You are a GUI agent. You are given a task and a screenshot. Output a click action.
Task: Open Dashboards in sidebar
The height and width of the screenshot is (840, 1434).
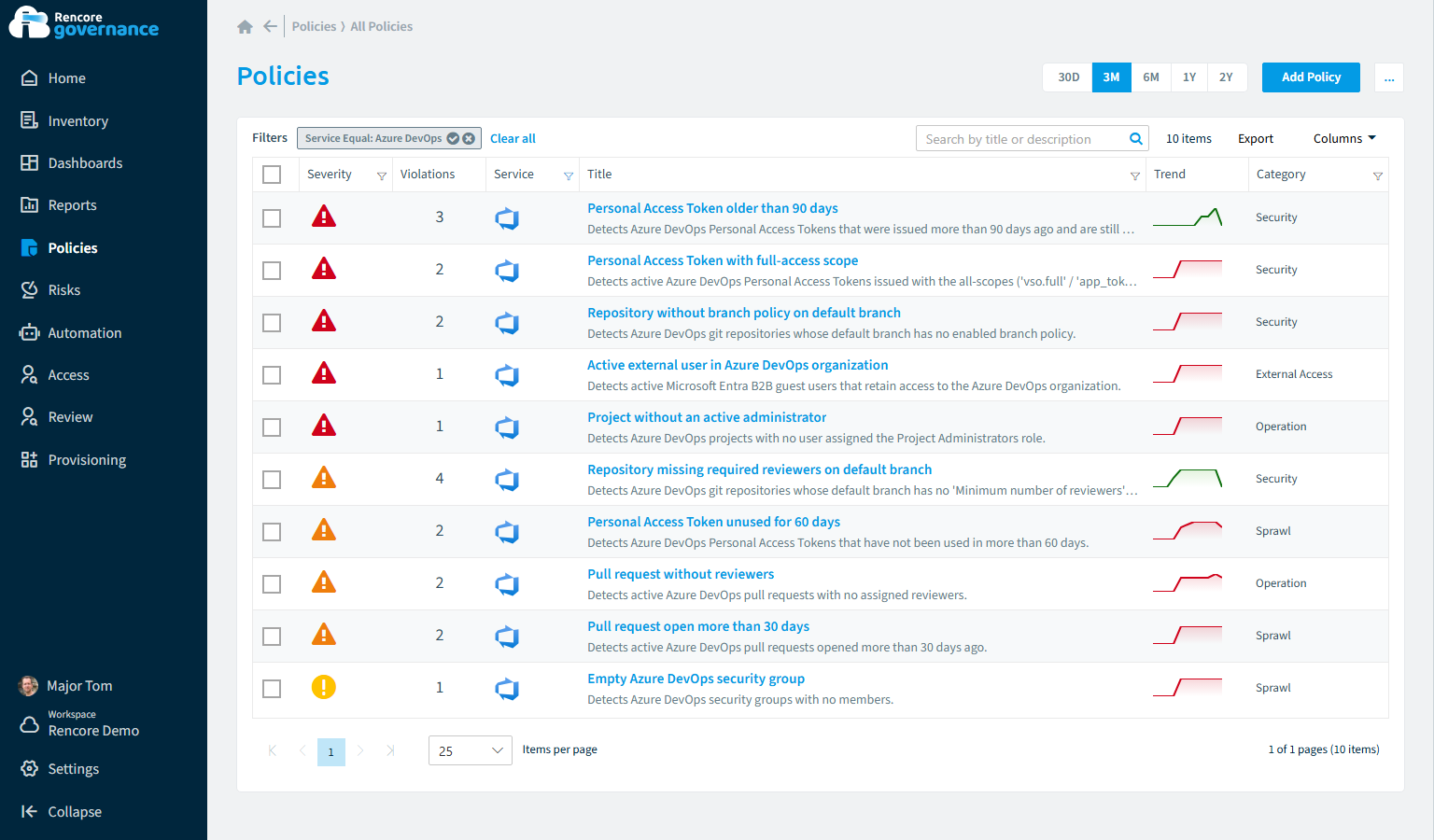pos(72,163)
